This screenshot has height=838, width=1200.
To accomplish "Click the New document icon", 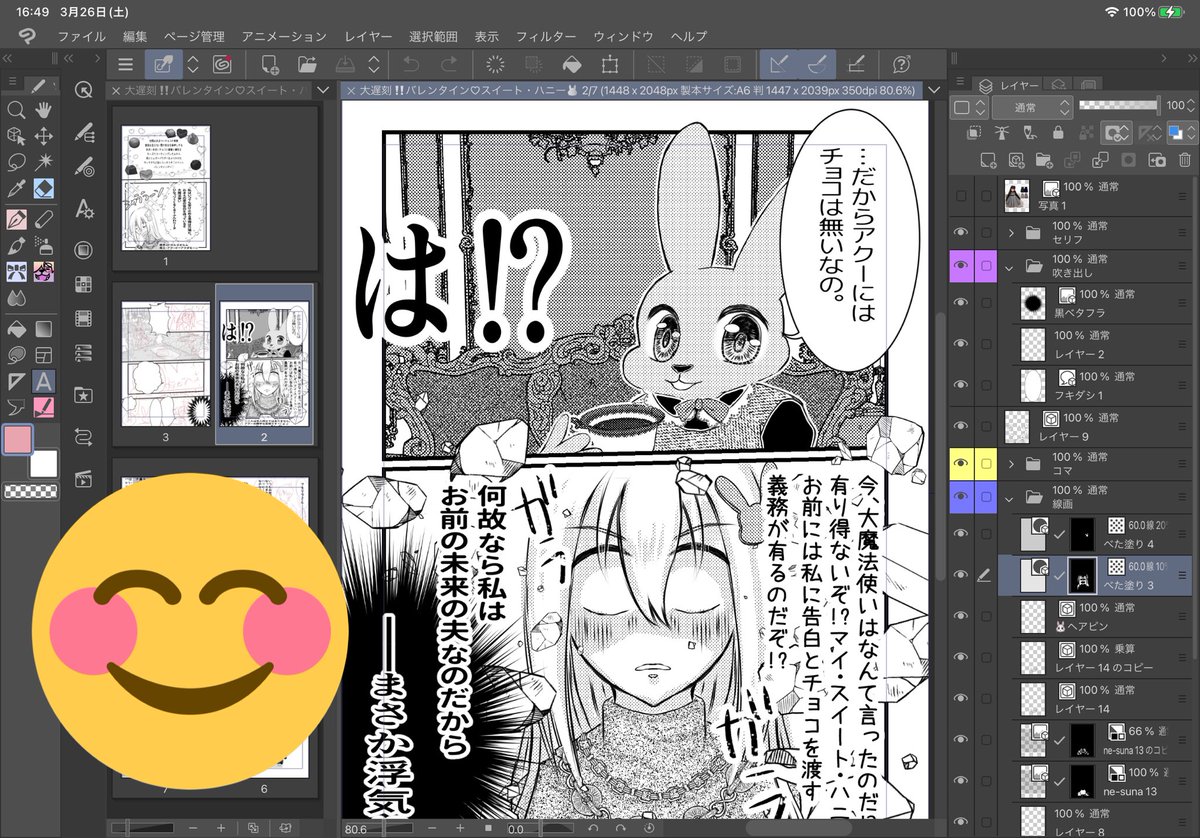I will (270, 65).
